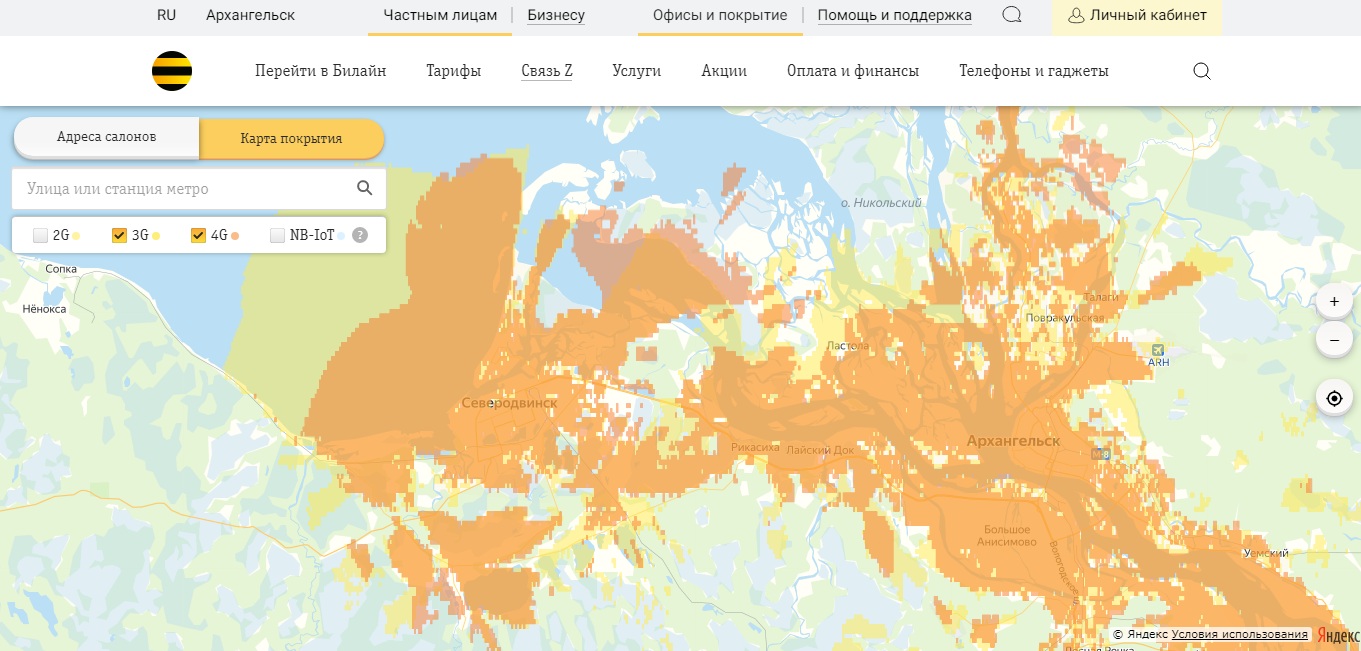Enable the NB-IoT coverage checkbox

coord(277,236)
